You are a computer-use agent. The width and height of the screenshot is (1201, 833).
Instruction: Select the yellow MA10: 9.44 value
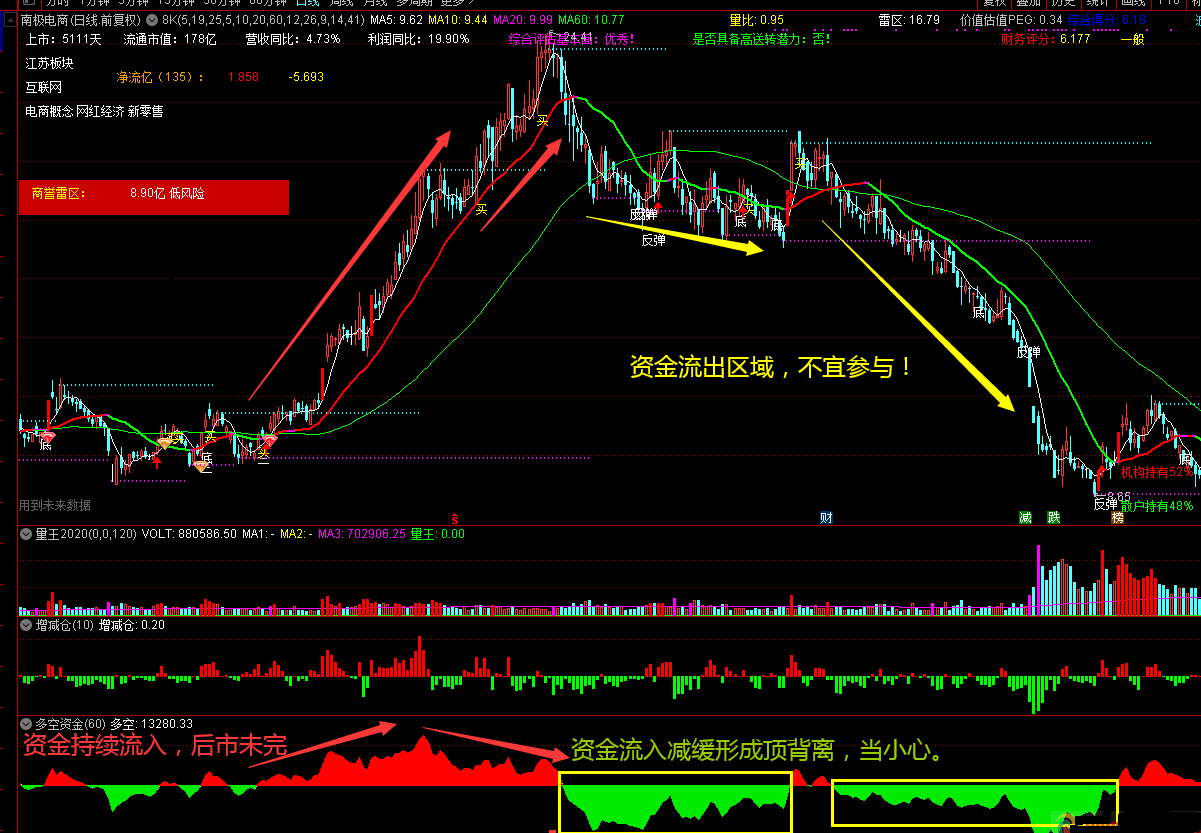(458, 20)
